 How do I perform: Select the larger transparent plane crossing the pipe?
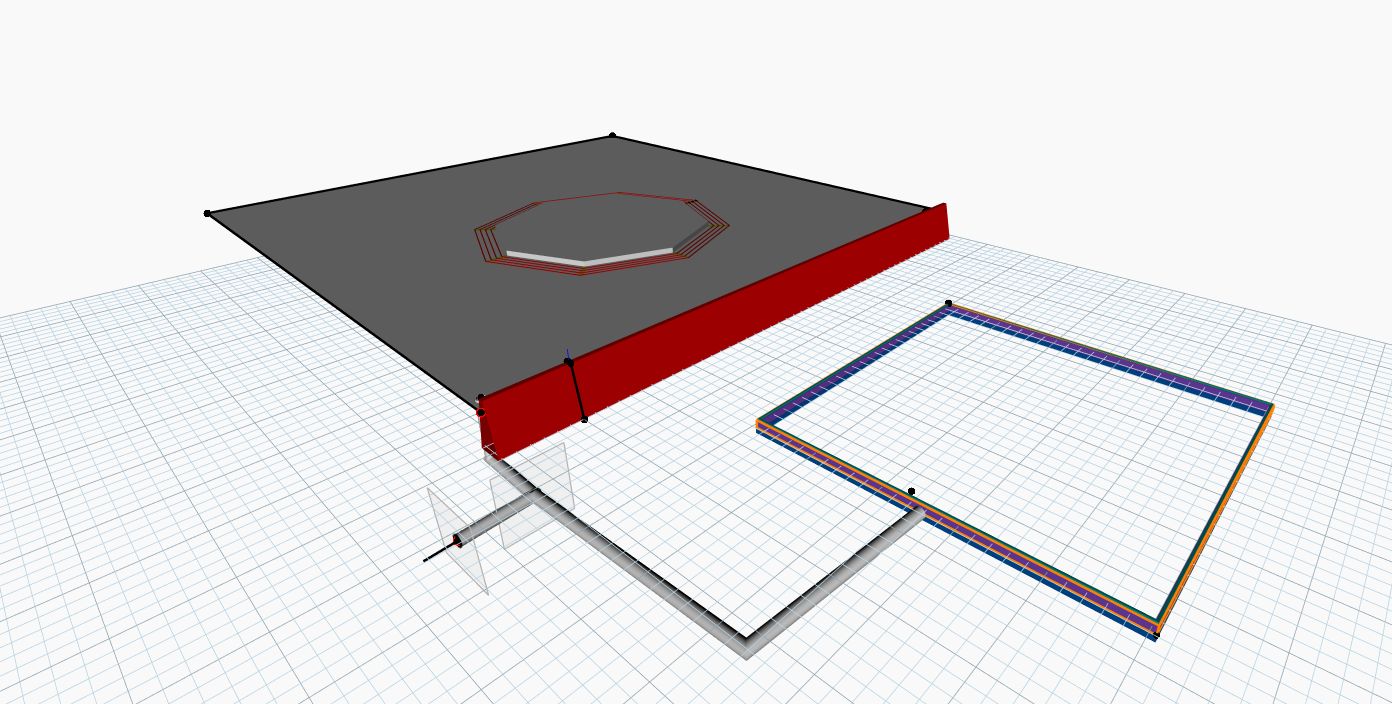pos(533,495)
